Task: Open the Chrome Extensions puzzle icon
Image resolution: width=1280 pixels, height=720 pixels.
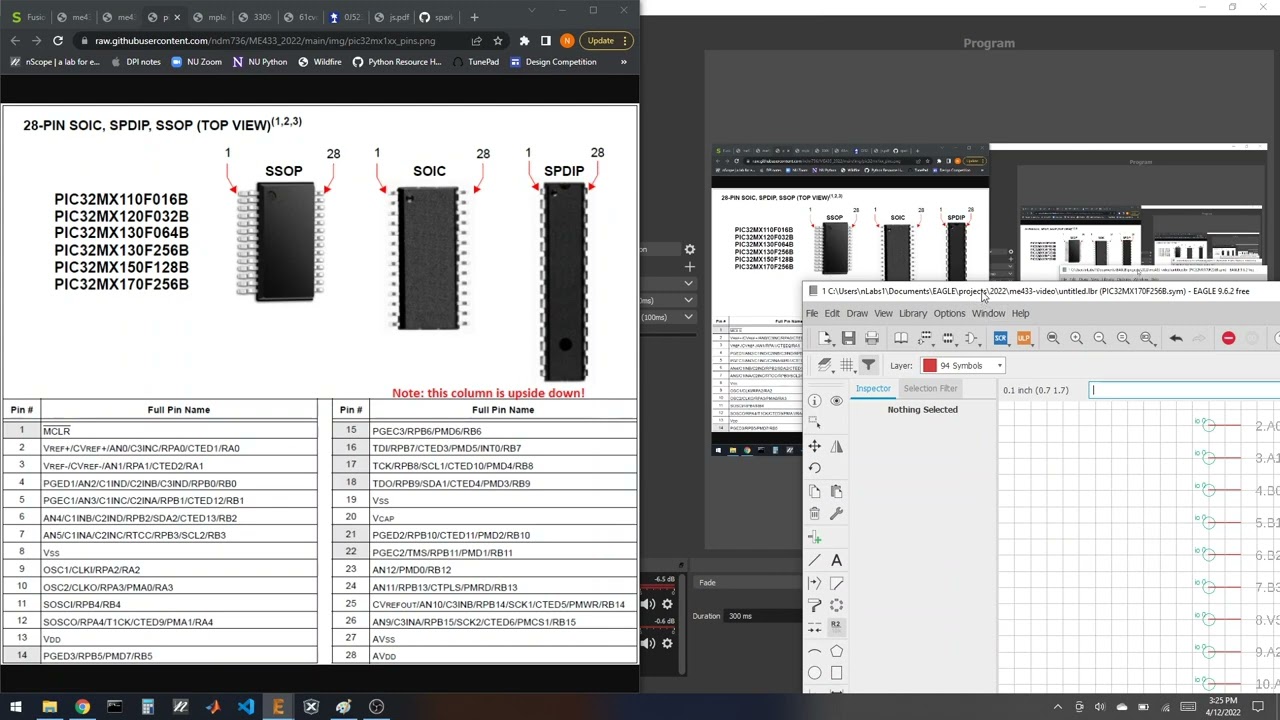Action: pyautogui.click(x=524, y=41)
